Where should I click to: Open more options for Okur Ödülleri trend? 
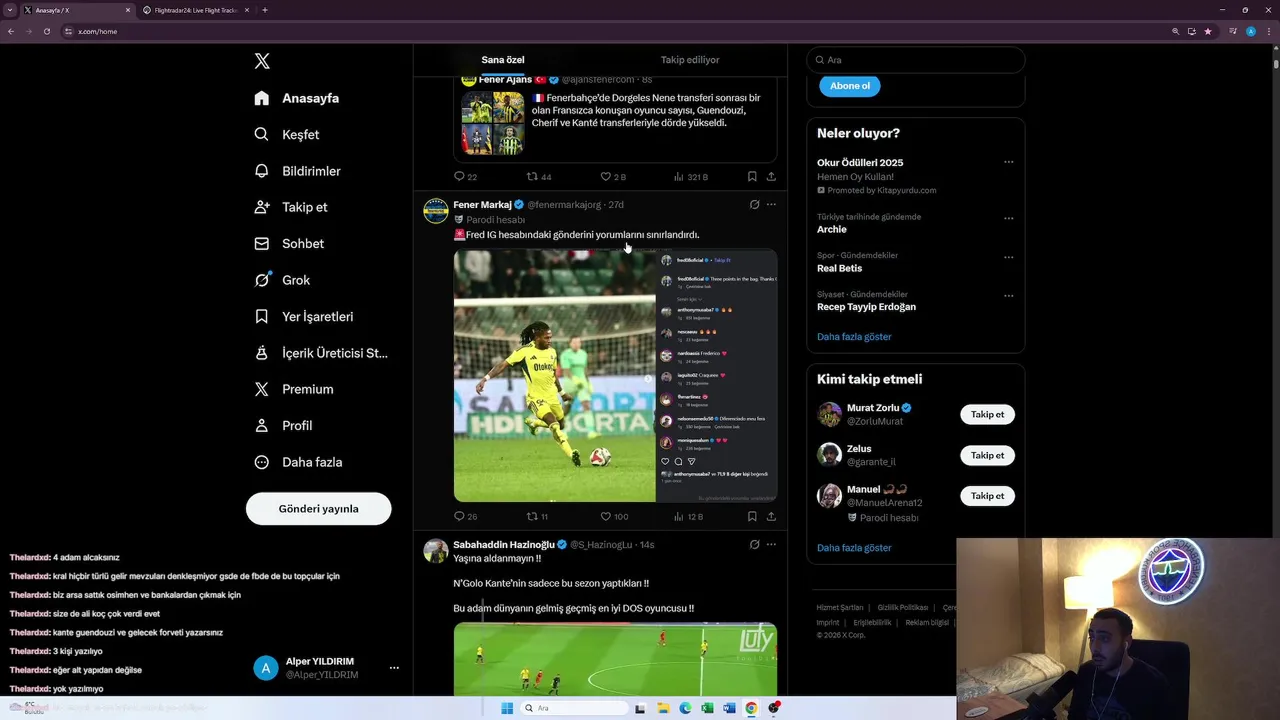(x=1008, y=162)
